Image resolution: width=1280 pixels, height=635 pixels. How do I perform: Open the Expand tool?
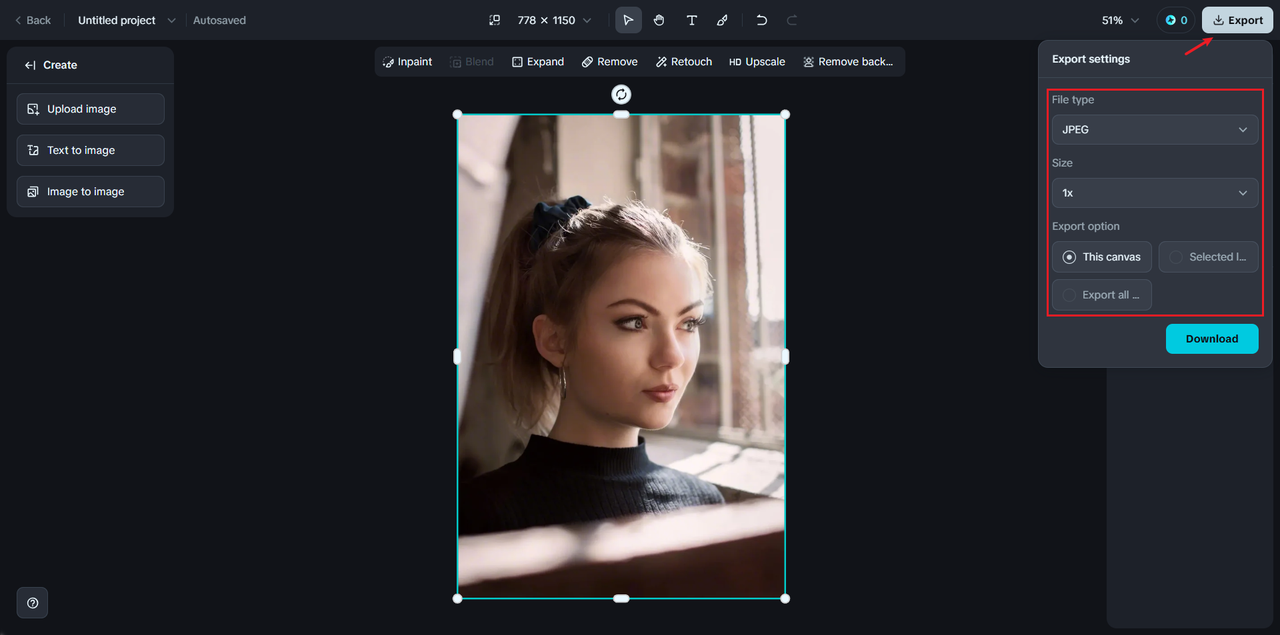[538, 62]
